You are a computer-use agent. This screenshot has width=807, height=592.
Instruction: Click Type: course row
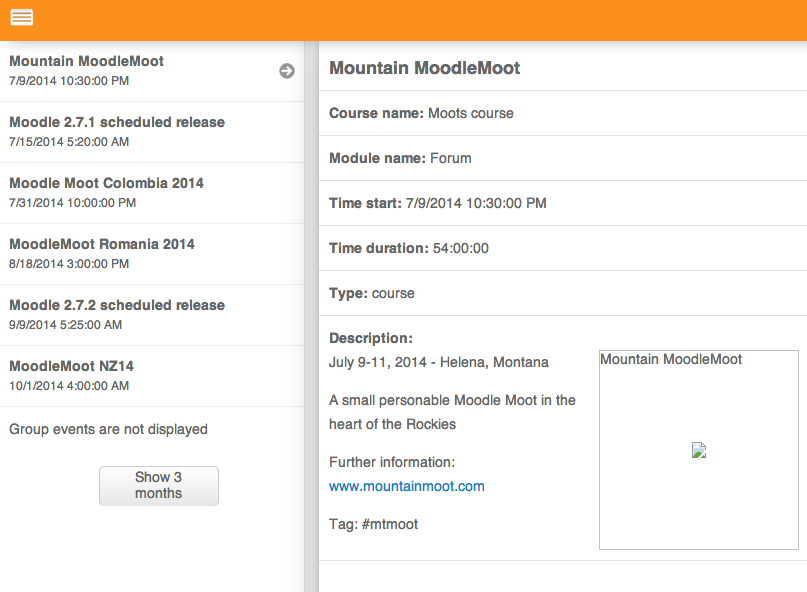[x=563, y=293]
